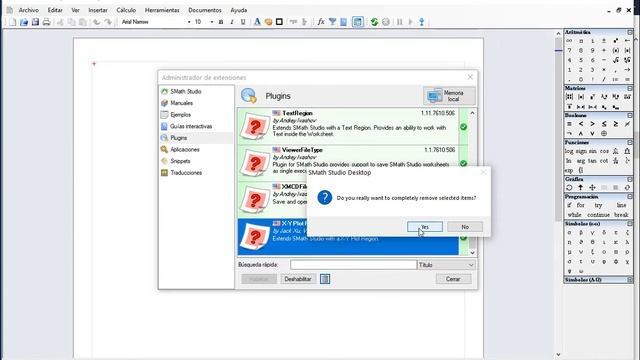Click the Open file toolbar icon

(x=24, y=22)
